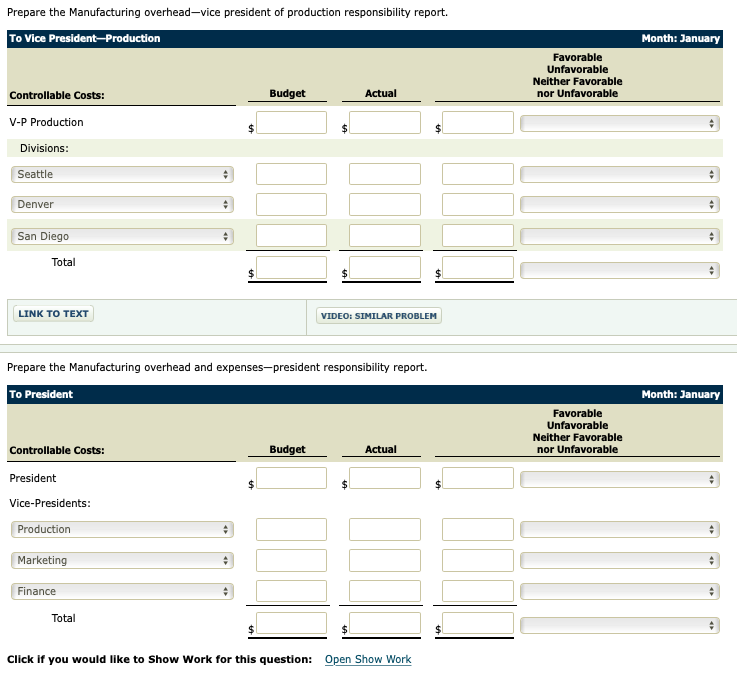Click Production Budget input field
The height and width of the screenshot is (675, 737).
point(291,529)
